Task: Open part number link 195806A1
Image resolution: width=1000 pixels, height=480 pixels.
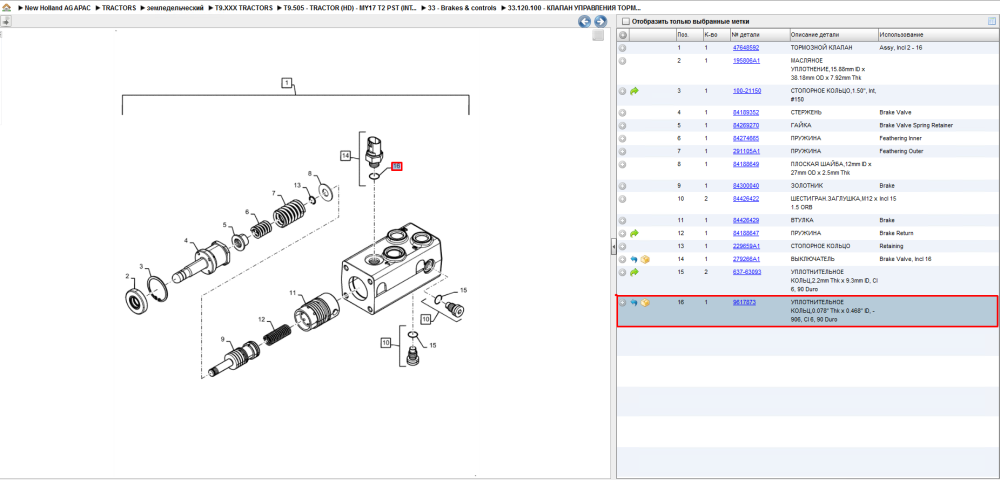Action: click(746, 61)
